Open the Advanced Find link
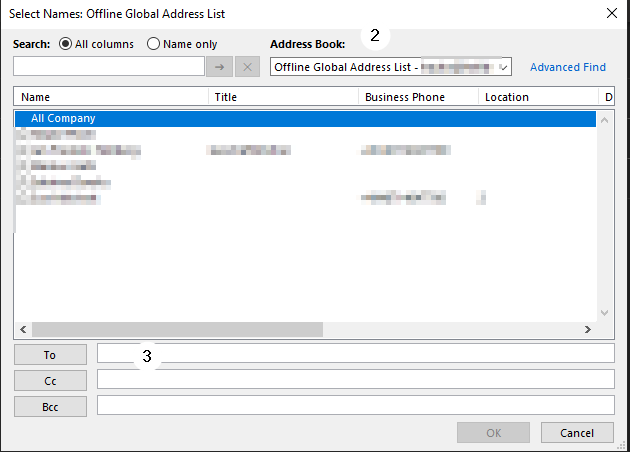Image resolution: width=630 pixels, height=452 pixels. 567,67
